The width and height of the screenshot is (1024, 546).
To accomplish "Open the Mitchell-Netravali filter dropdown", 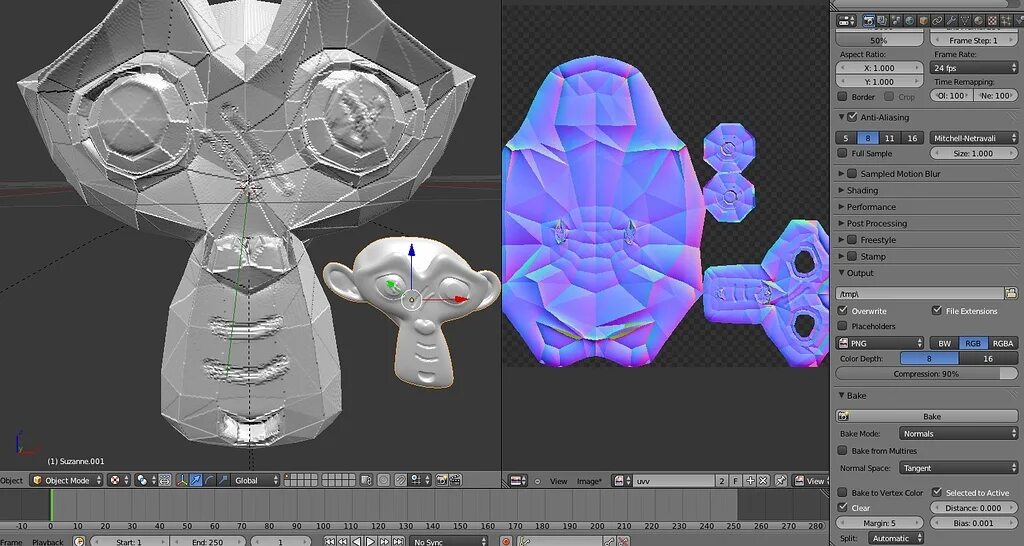I will click(973, 138).
